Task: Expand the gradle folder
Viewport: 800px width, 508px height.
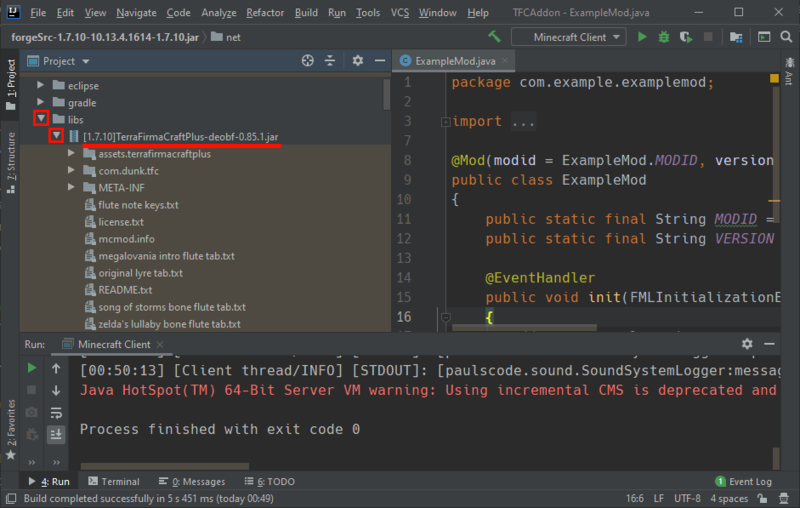Action: (40, 103)
